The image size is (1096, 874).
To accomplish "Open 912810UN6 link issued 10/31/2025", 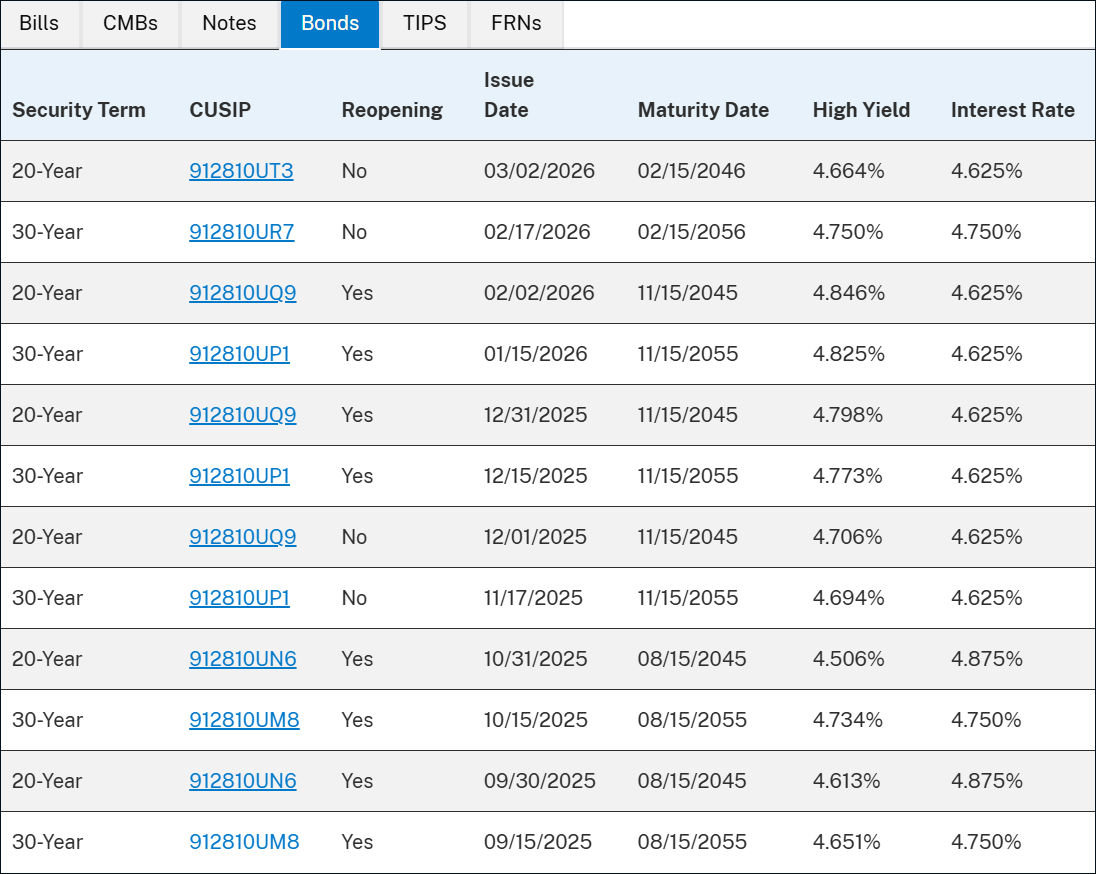I will [x=242, y=659].
